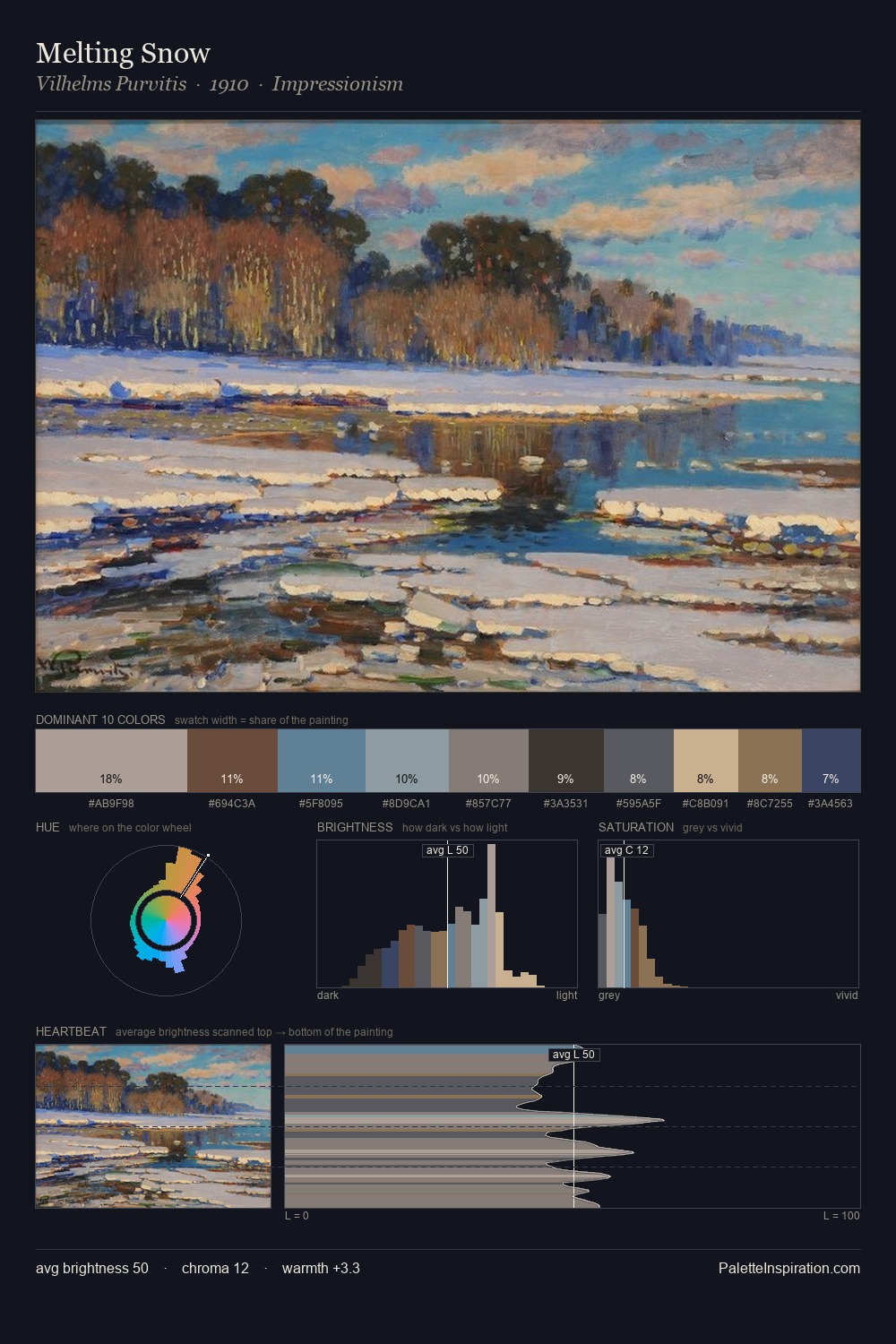Open the main Melting Snow painting image
Viewport: 896px width, 1344px height.
[448, 406]
